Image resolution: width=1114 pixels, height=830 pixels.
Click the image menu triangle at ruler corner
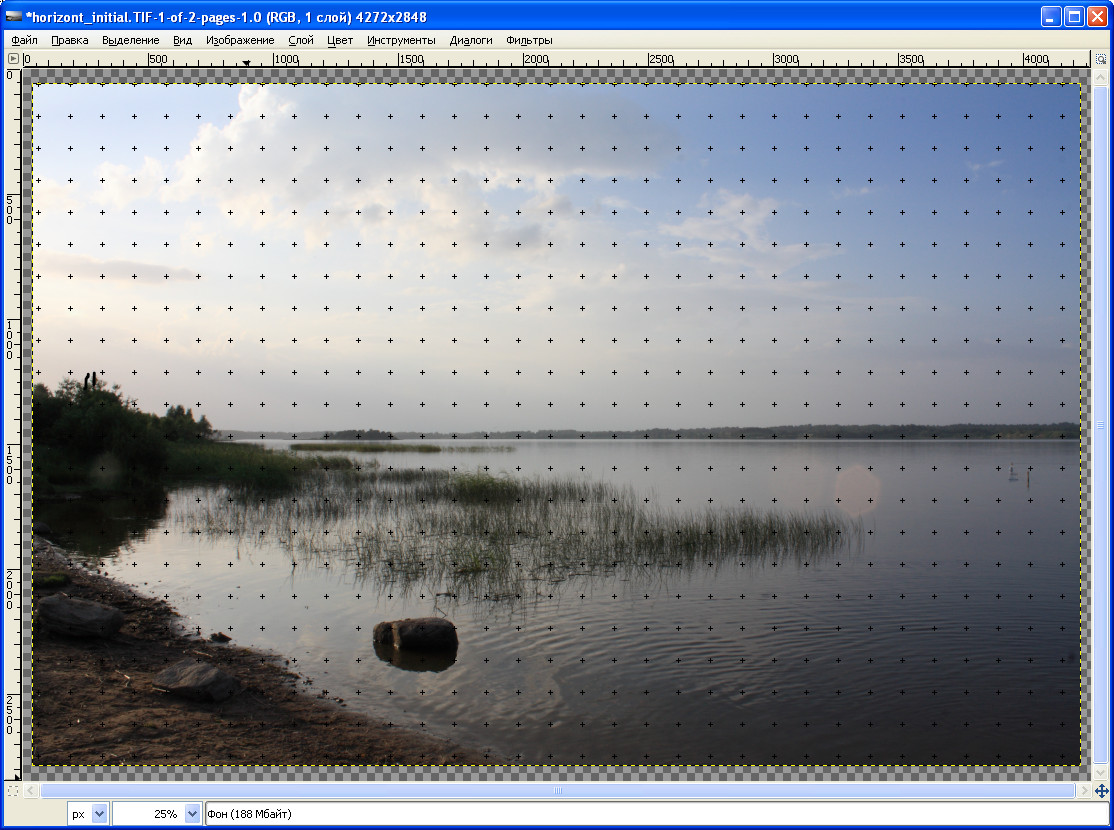click(x=13, y=59)
